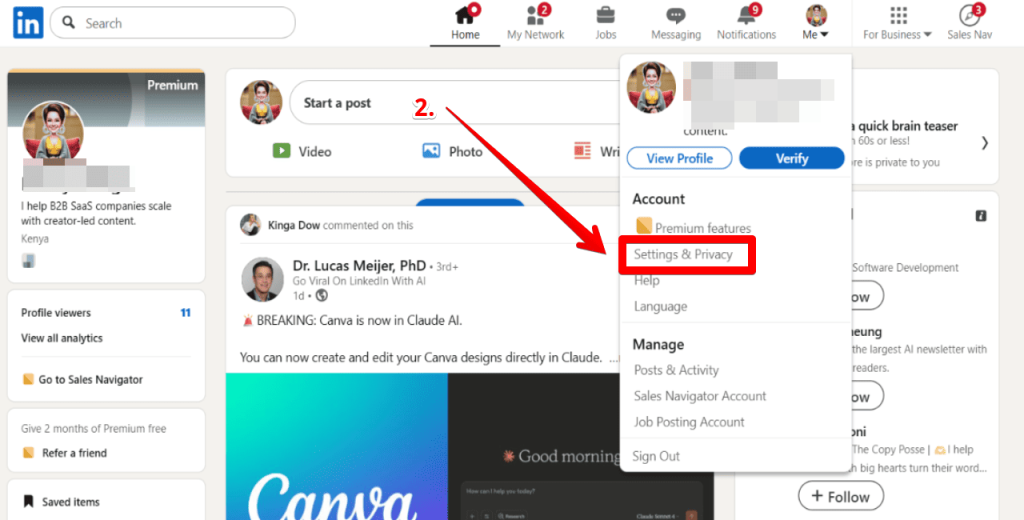
Task: Click the Photo post icon
Action: click(x=431, y=151)
